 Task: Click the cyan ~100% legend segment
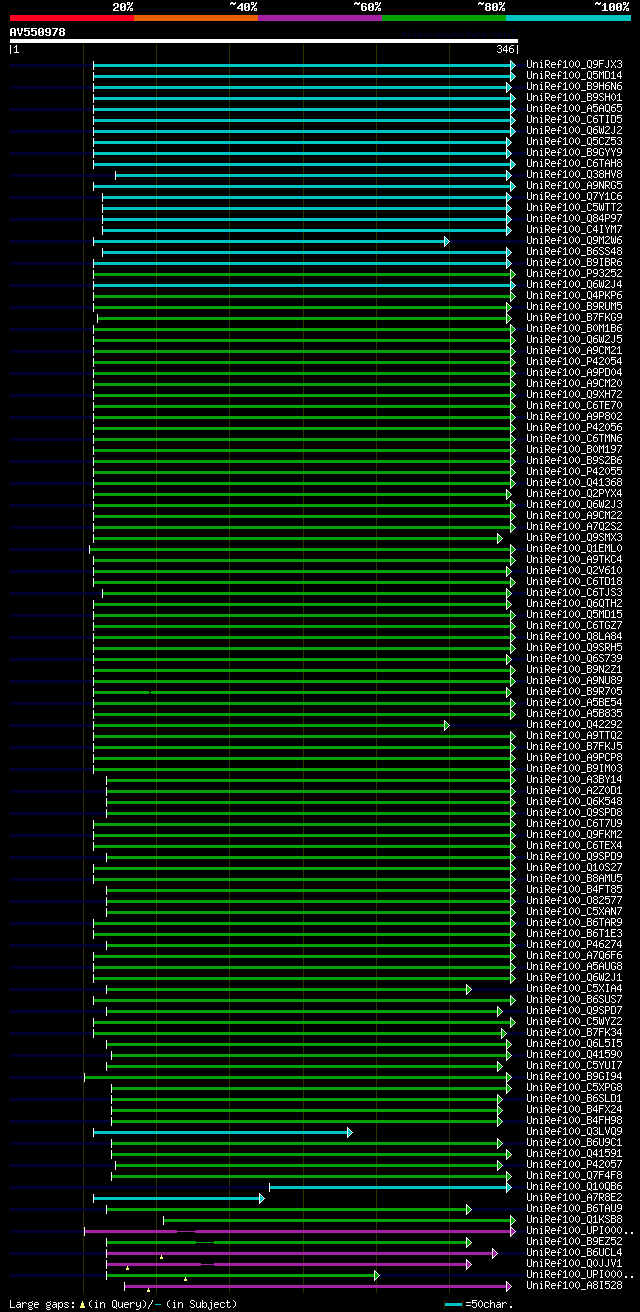pyautogui.click(x=568, y=17)
